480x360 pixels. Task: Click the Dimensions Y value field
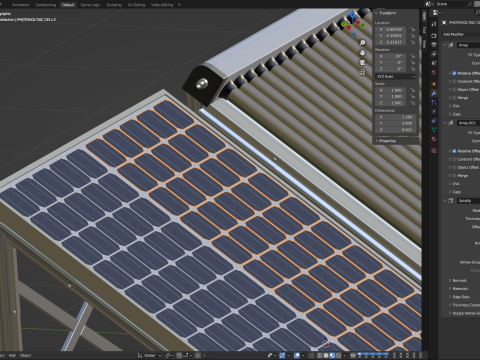[396, 123]
